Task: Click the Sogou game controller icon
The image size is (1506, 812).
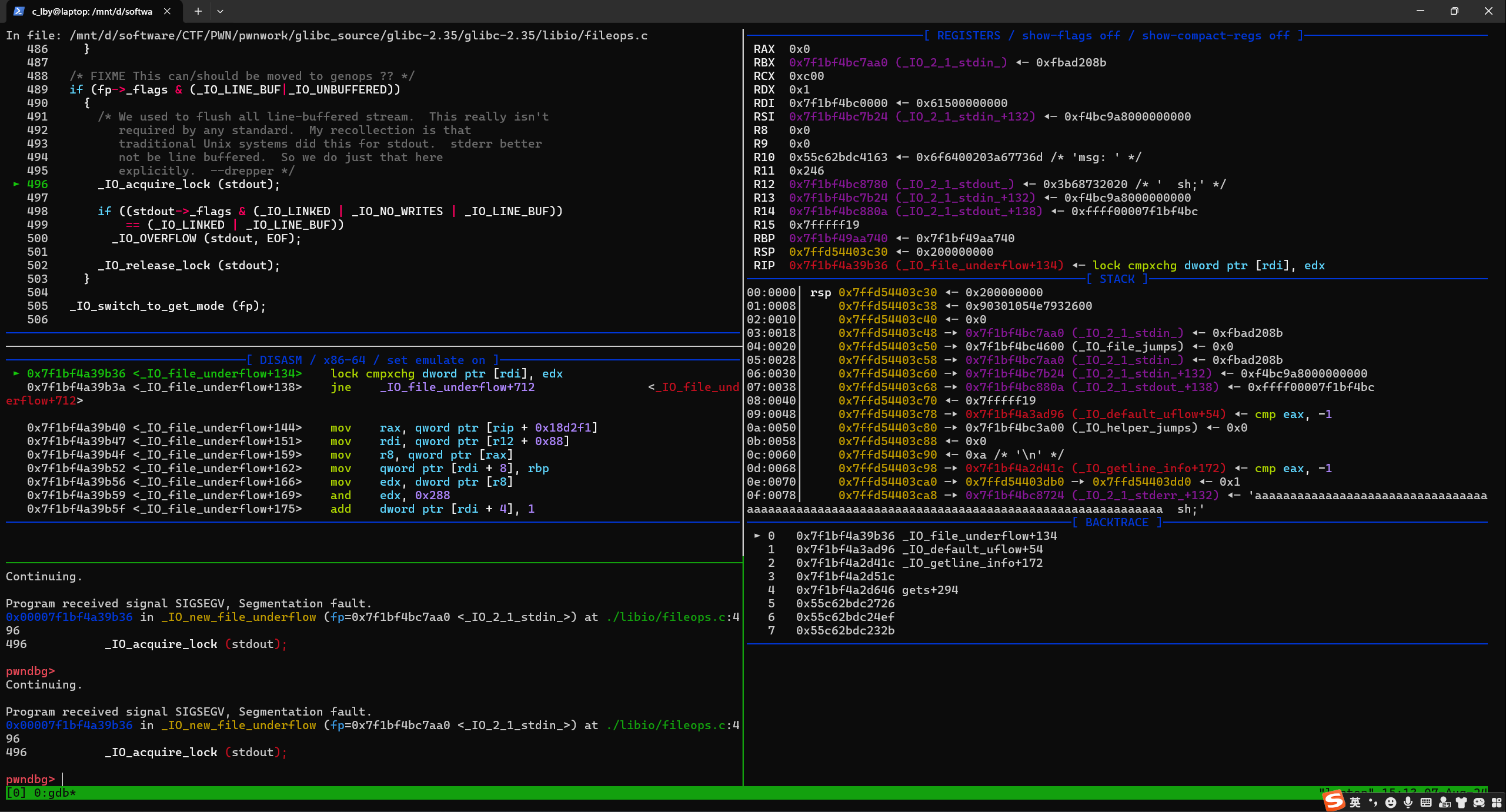Action: tap(1479, 803)
